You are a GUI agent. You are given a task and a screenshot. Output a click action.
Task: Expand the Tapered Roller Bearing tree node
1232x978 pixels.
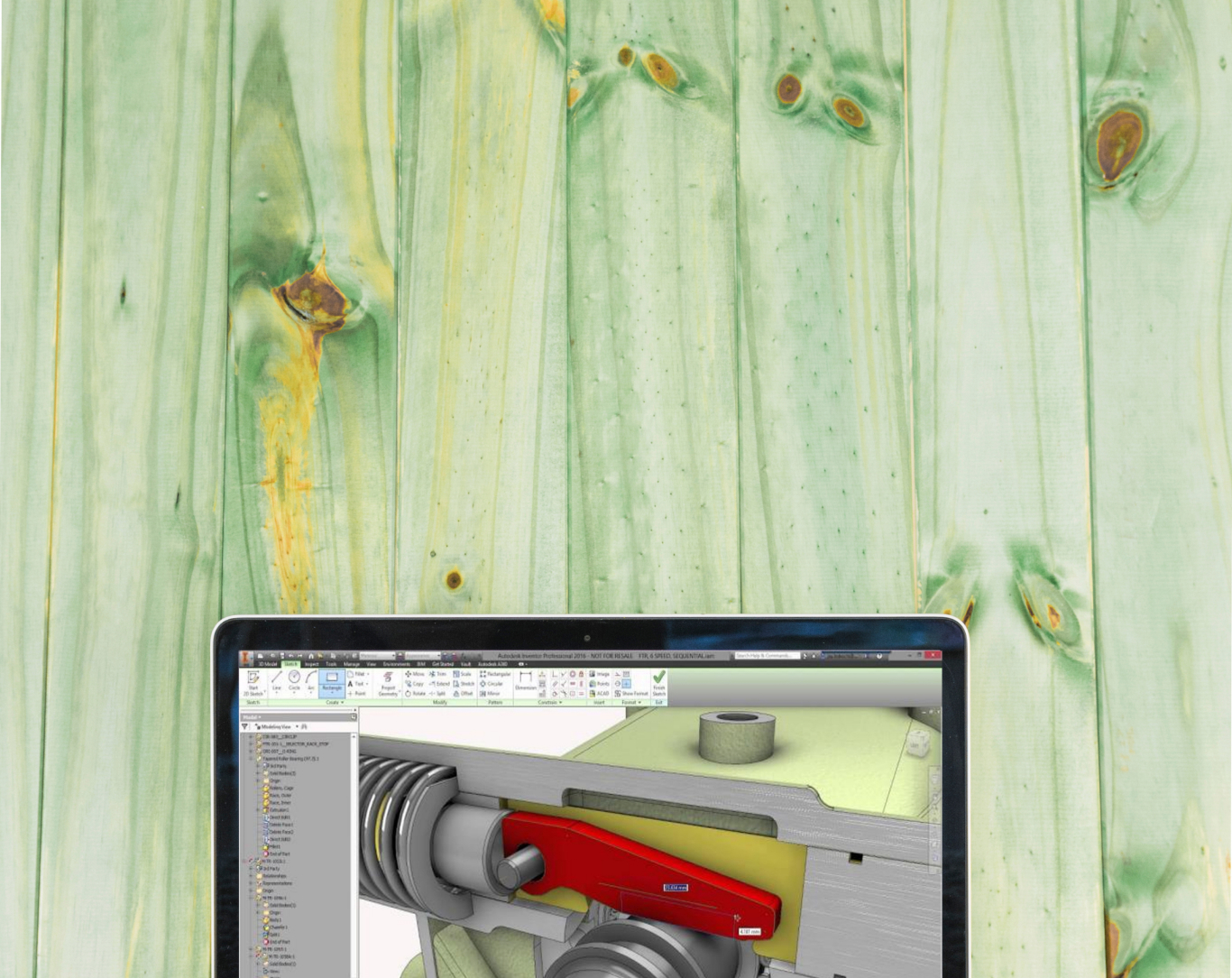point(250,759)
